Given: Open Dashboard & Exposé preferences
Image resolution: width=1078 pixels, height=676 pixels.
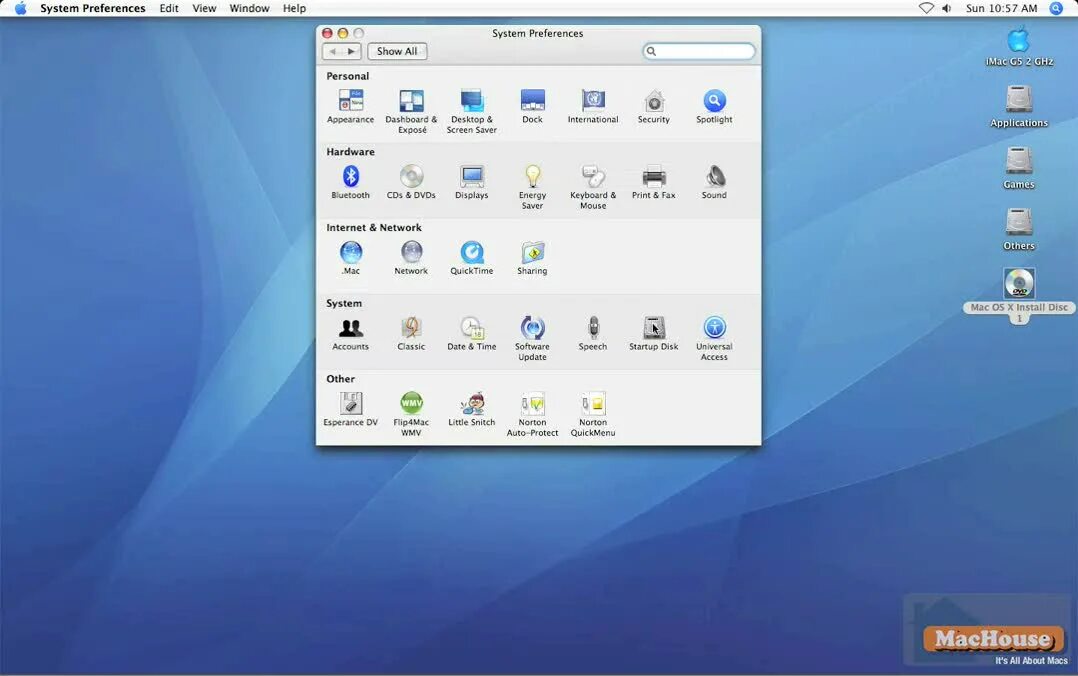Looking at the screenshot, I should tap(411, 111).
